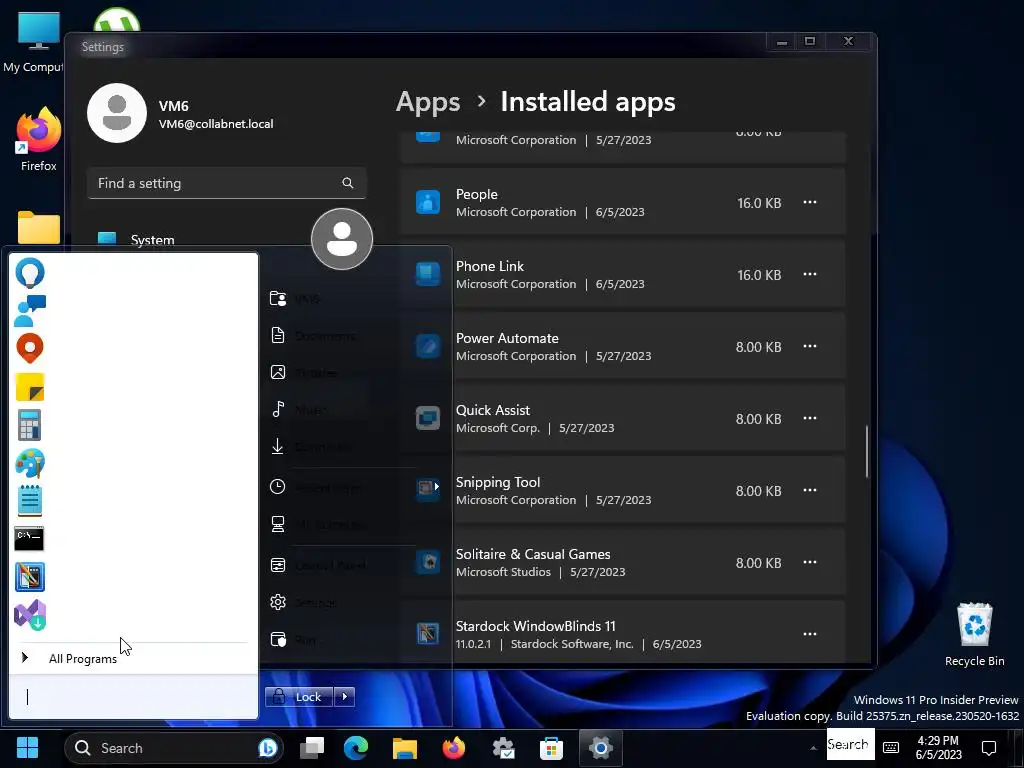Image resolution: width=1024 pixels, height=768 pixels.
Task: Click the active Settings taskbar icon
Action: click(x=600, y=748)
